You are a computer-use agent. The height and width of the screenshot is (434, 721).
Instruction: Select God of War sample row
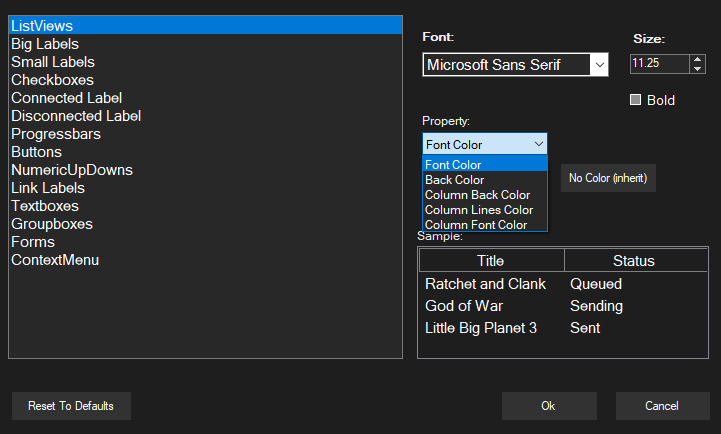(x=464, y=306)
